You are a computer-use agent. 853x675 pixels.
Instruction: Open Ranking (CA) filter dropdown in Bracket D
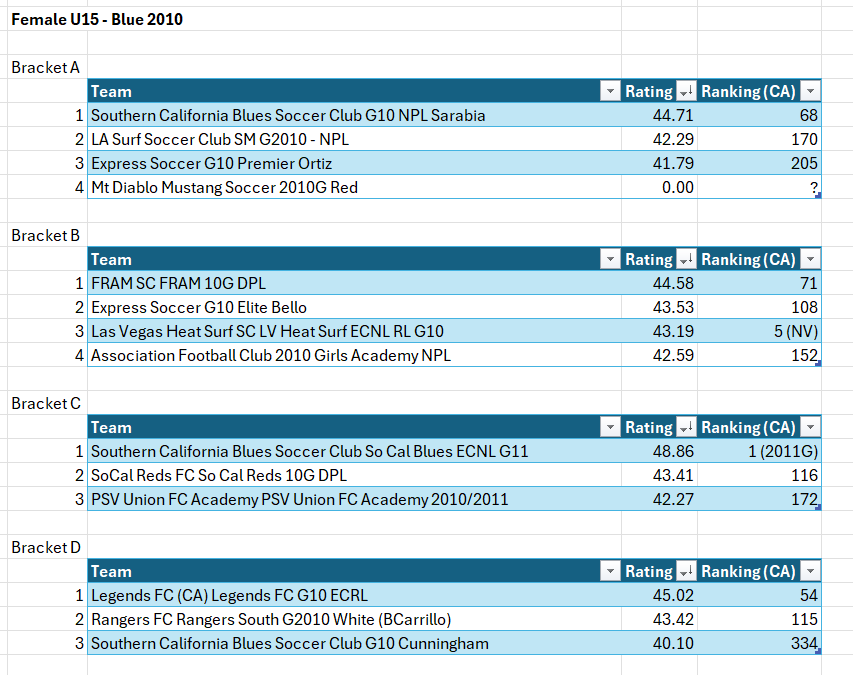click(x=810, y=571)
